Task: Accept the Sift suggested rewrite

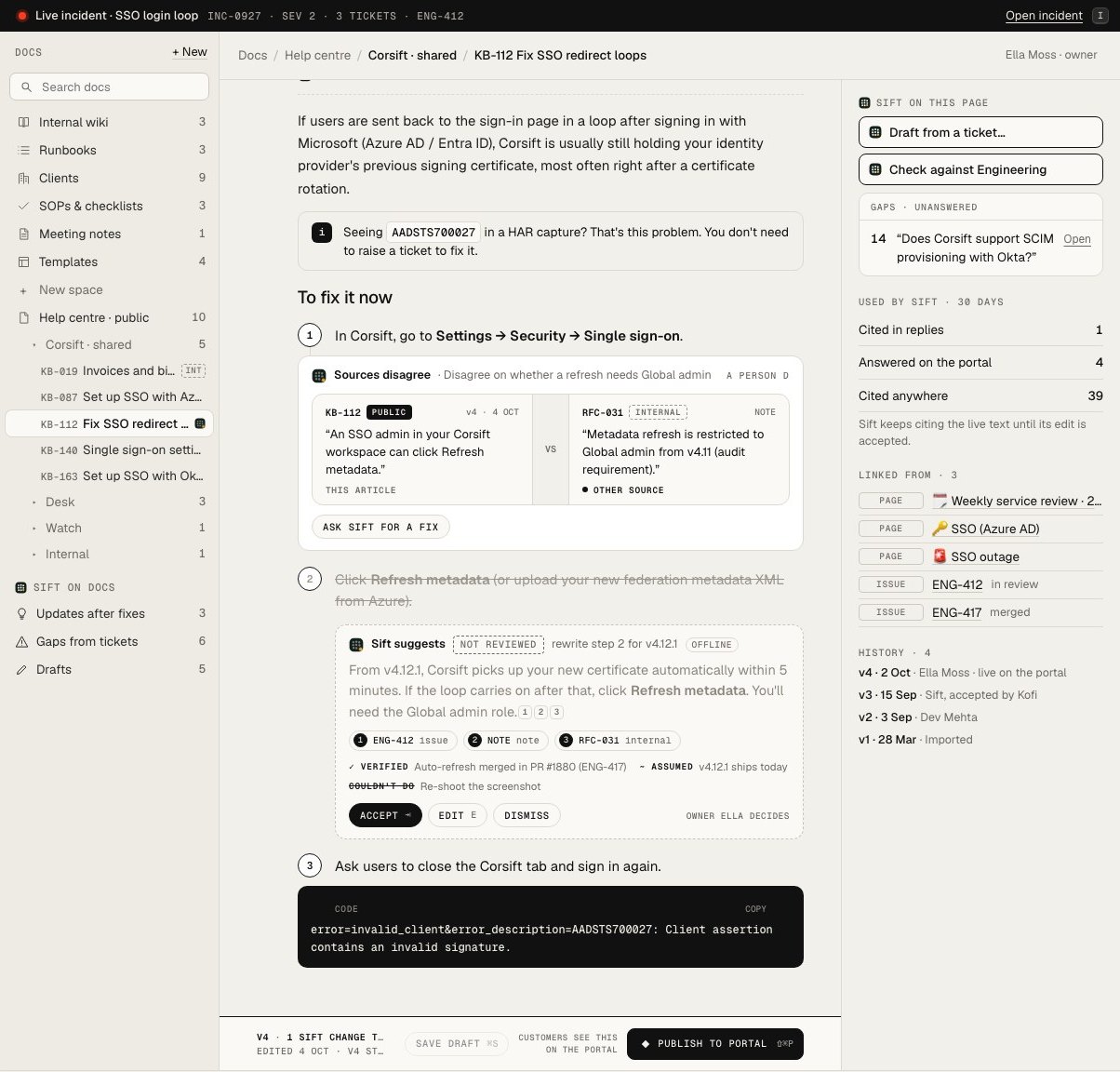Action: click(385, 815)
